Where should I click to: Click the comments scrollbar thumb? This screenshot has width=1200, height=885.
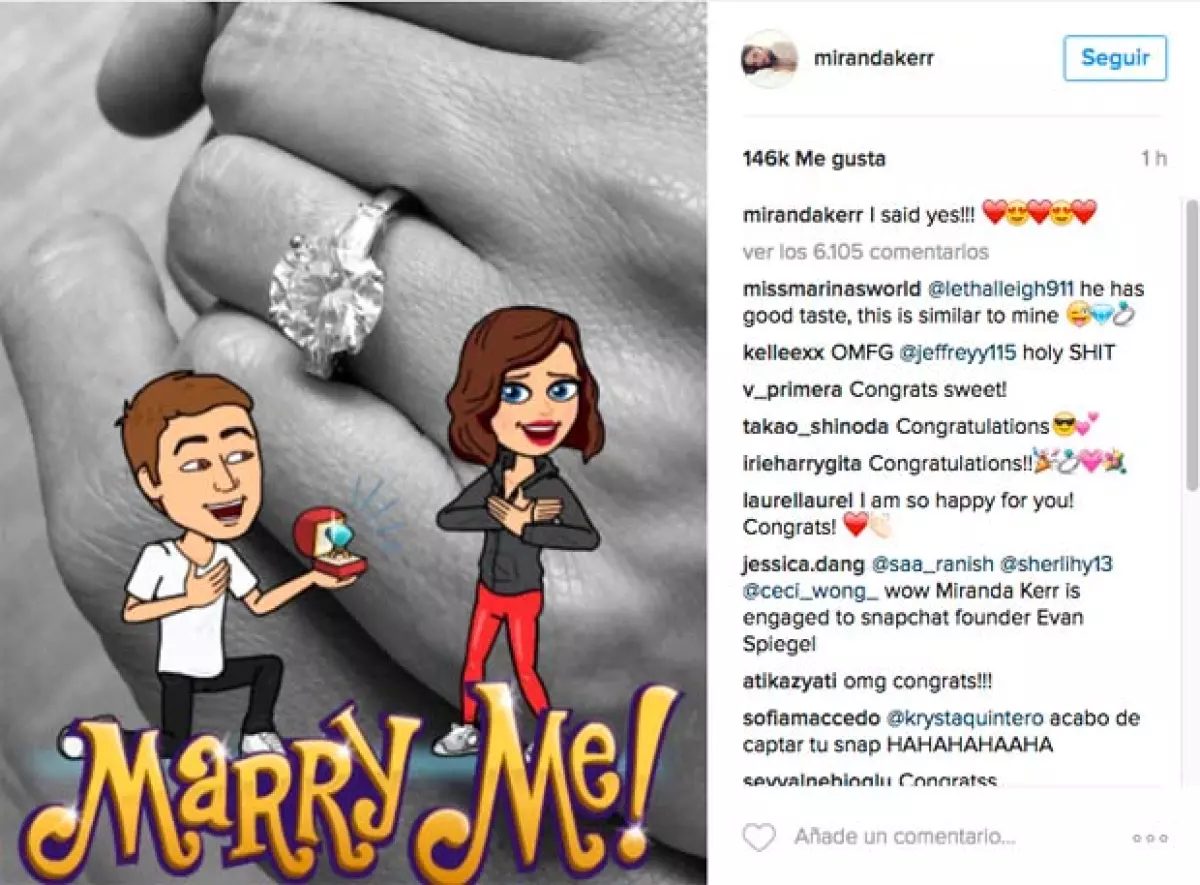coord(1190,345)
